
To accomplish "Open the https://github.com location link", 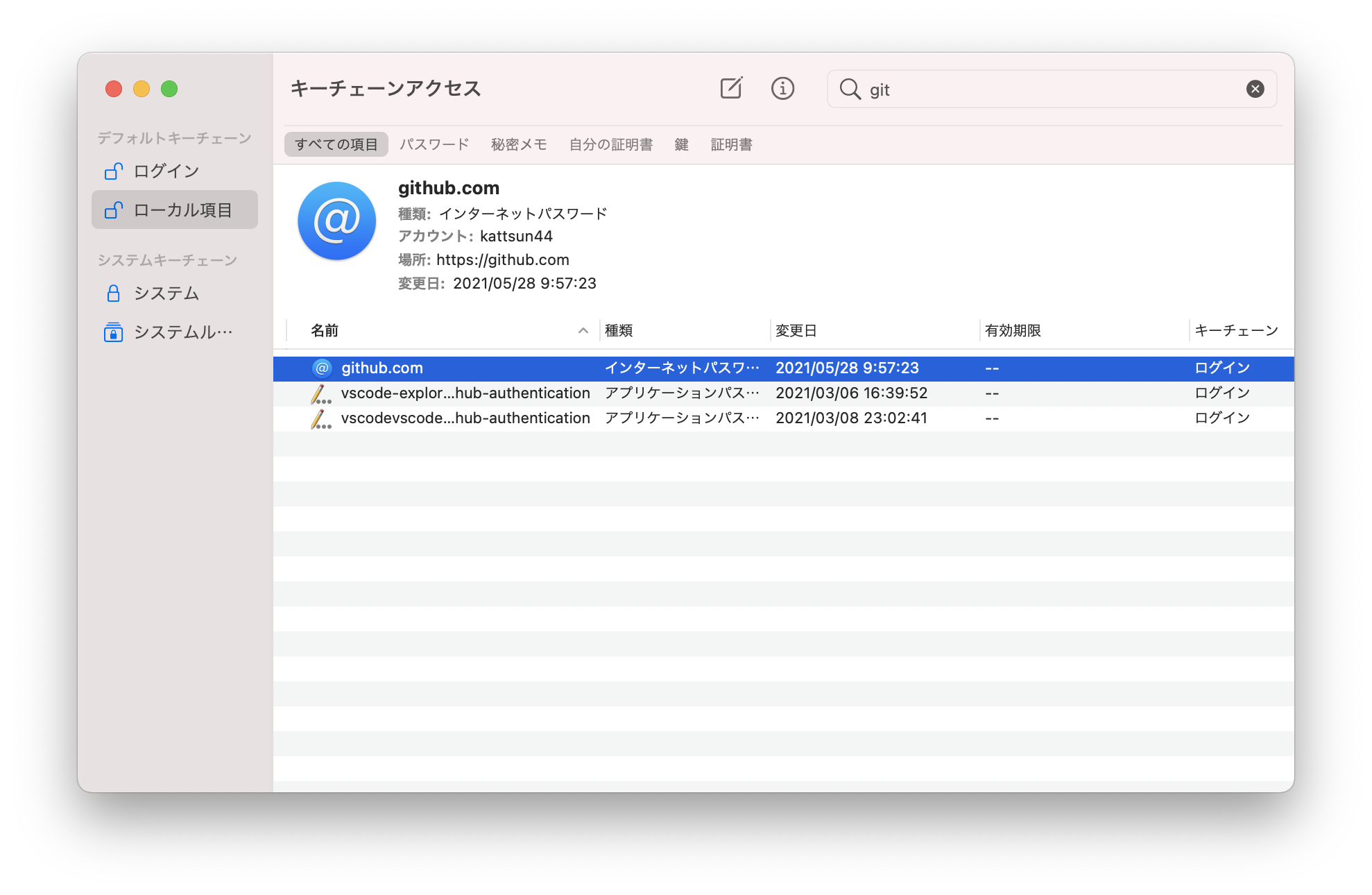I will 503,259.
